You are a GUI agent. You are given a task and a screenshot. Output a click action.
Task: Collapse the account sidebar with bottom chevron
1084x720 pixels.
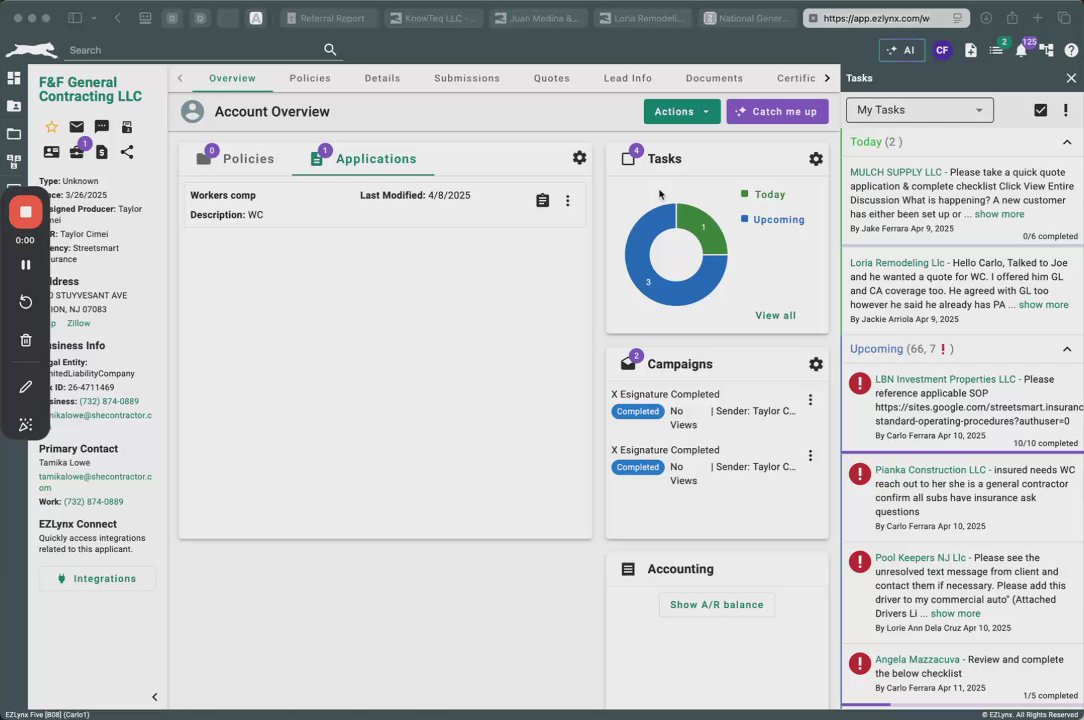click(x=154, y=697)
